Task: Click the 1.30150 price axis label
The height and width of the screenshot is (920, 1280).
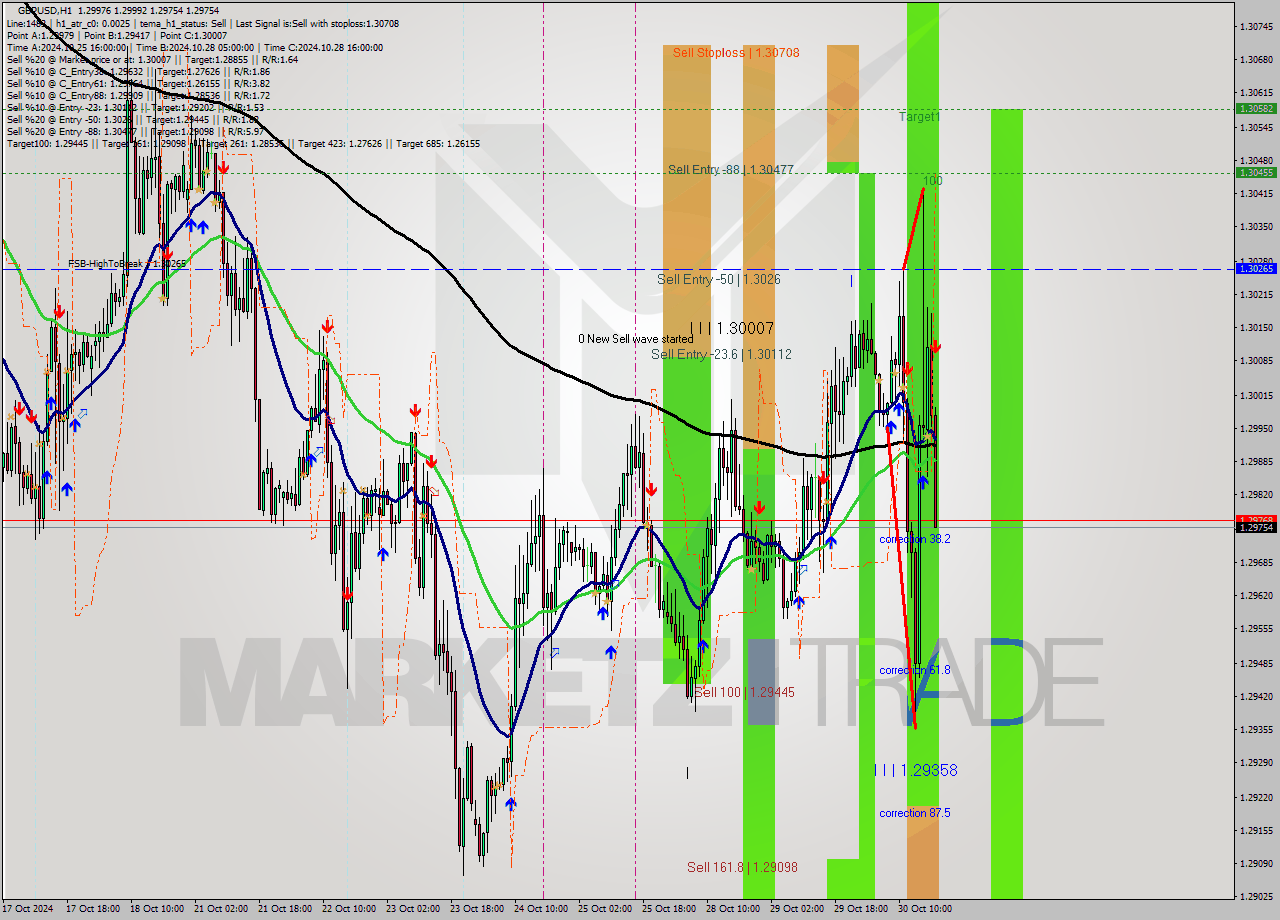Action: click(1256, 328)
